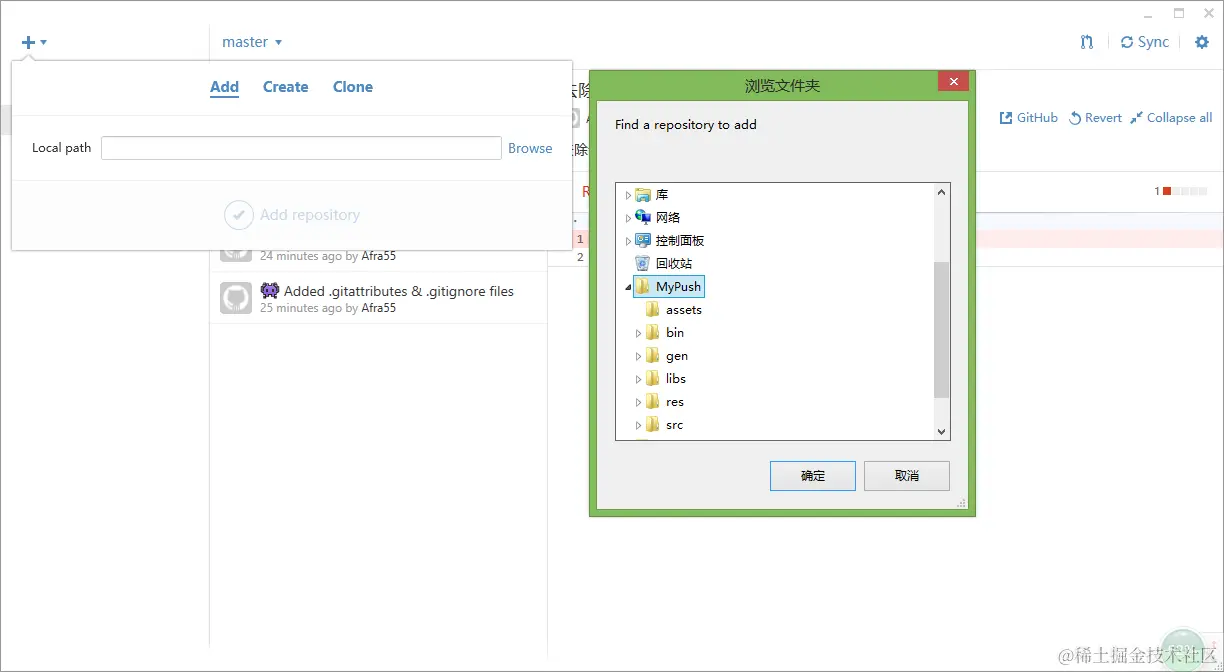Revert the selected commit
The height and width of the screenshot is (672, 1224).
1095,118
